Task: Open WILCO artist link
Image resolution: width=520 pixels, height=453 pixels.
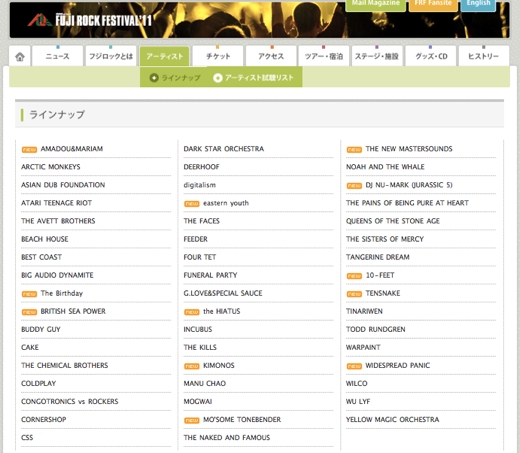Action: pos(356,383)
